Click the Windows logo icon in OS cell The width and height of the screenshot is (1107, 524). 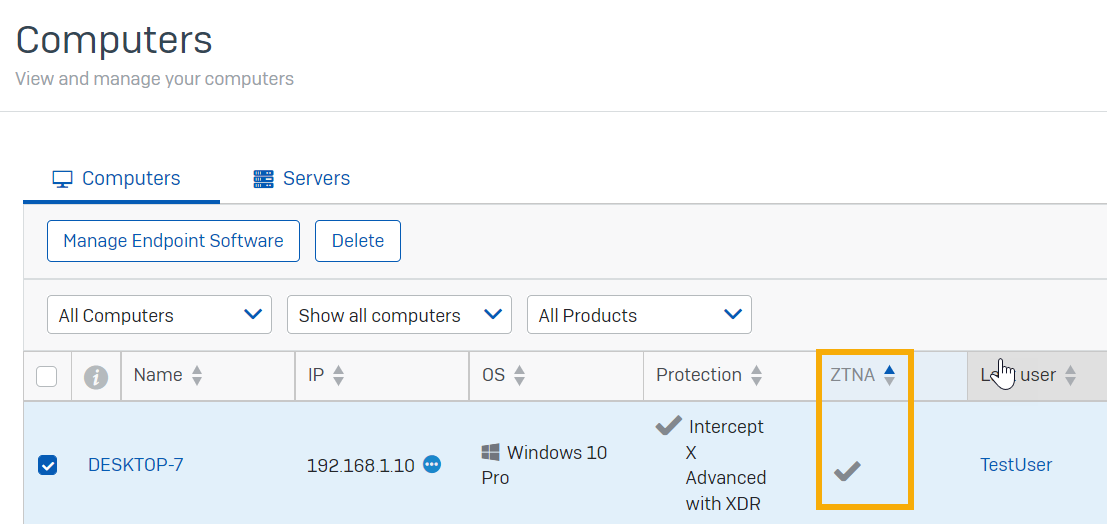point(491,453)
